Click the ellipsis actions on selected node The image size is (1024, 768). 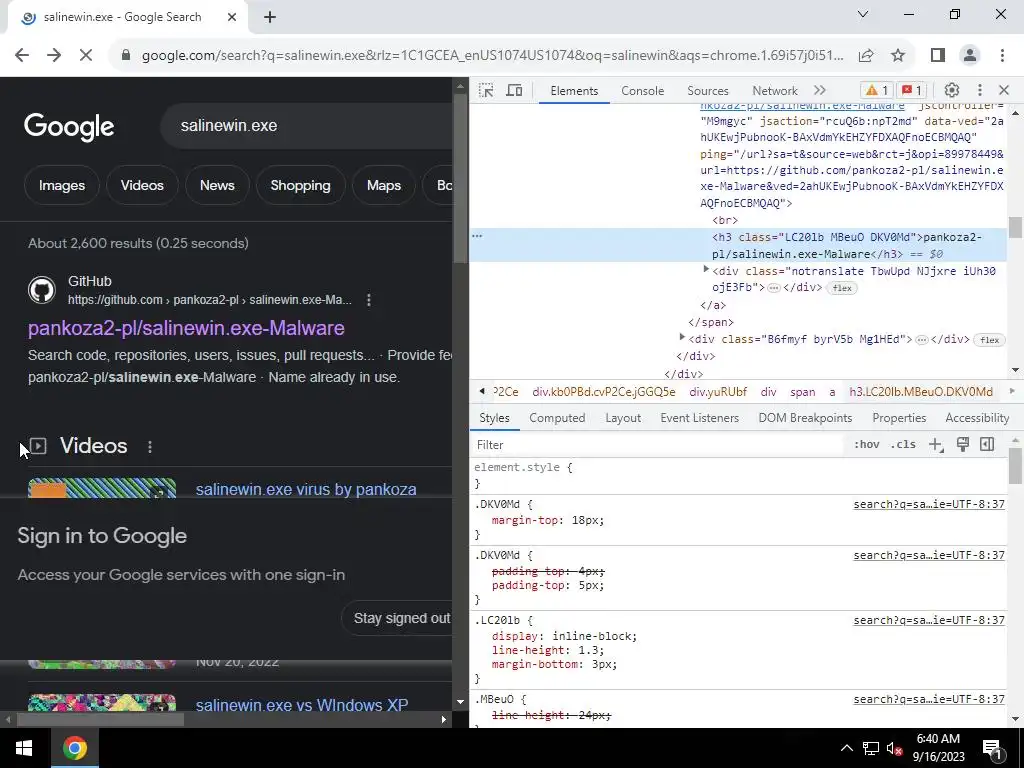tap(477, 236)
